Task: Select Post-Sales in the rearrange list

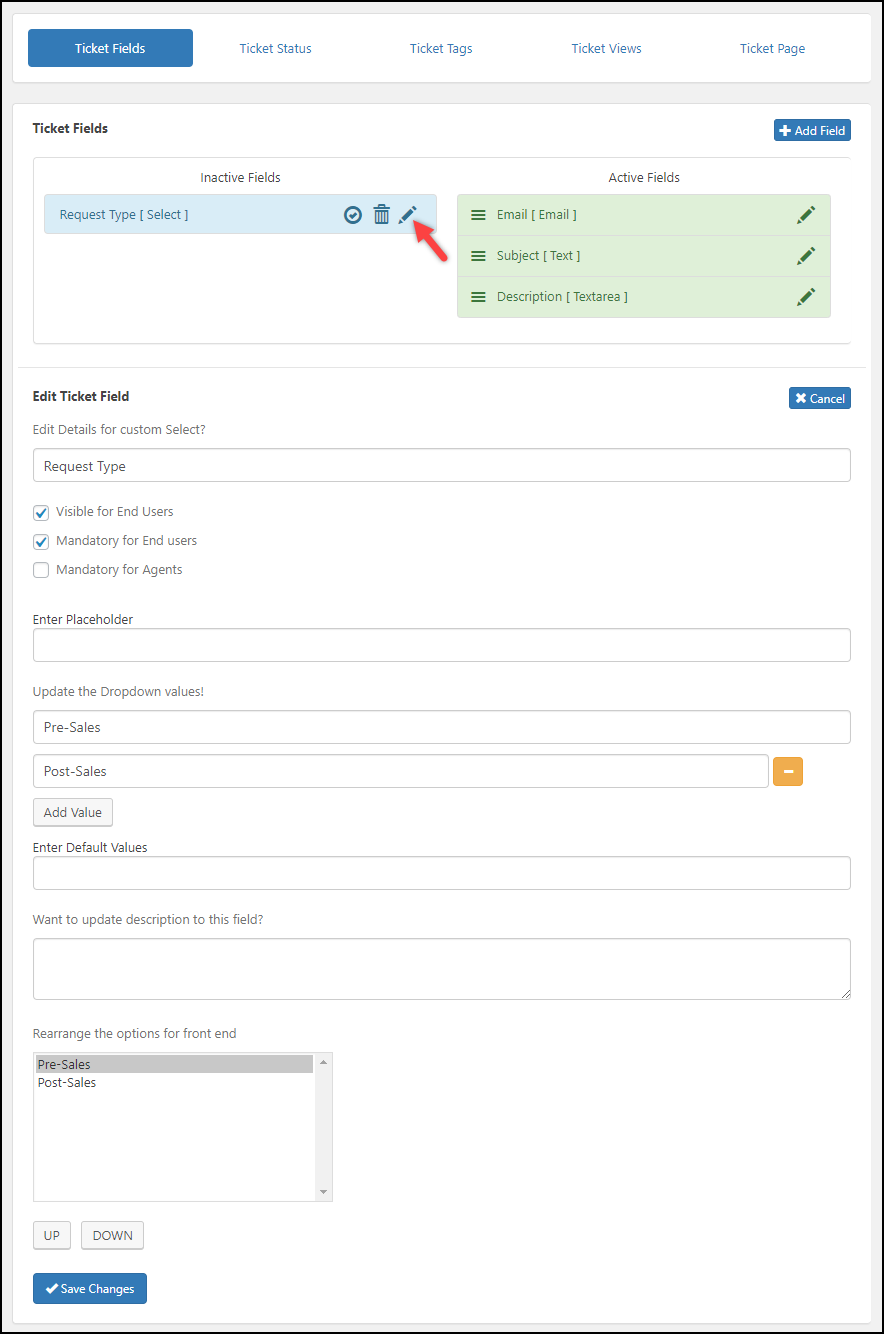Action: pyautogui.click(x=67, y=1083)
